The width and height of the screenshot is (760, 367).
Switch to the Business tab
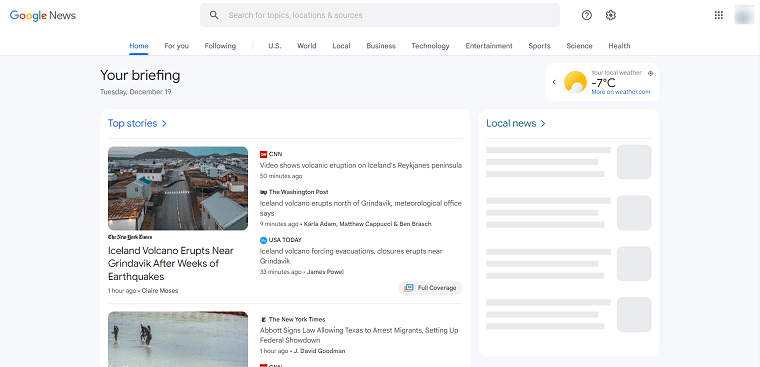(x=381, y=46)
